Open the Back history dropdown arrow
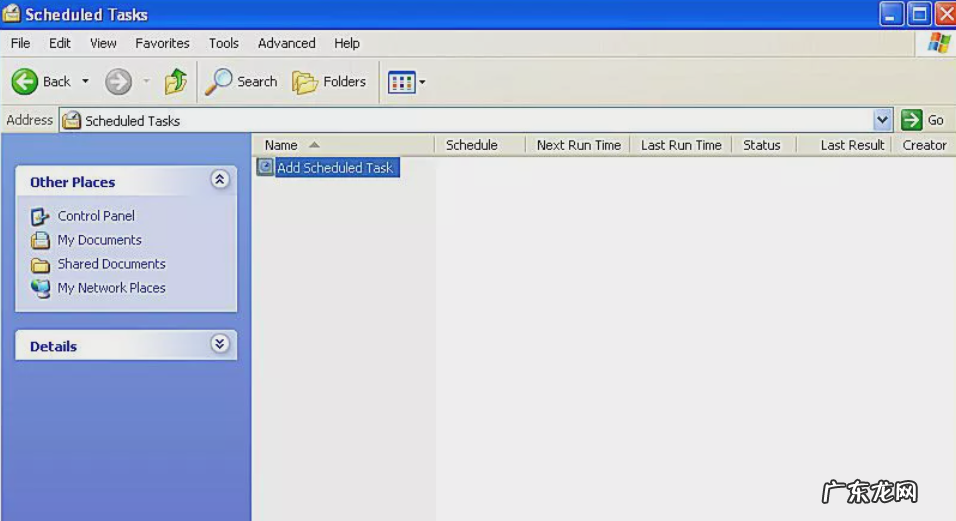The height and width of the screenshot is (521, 956). point(85,82)
